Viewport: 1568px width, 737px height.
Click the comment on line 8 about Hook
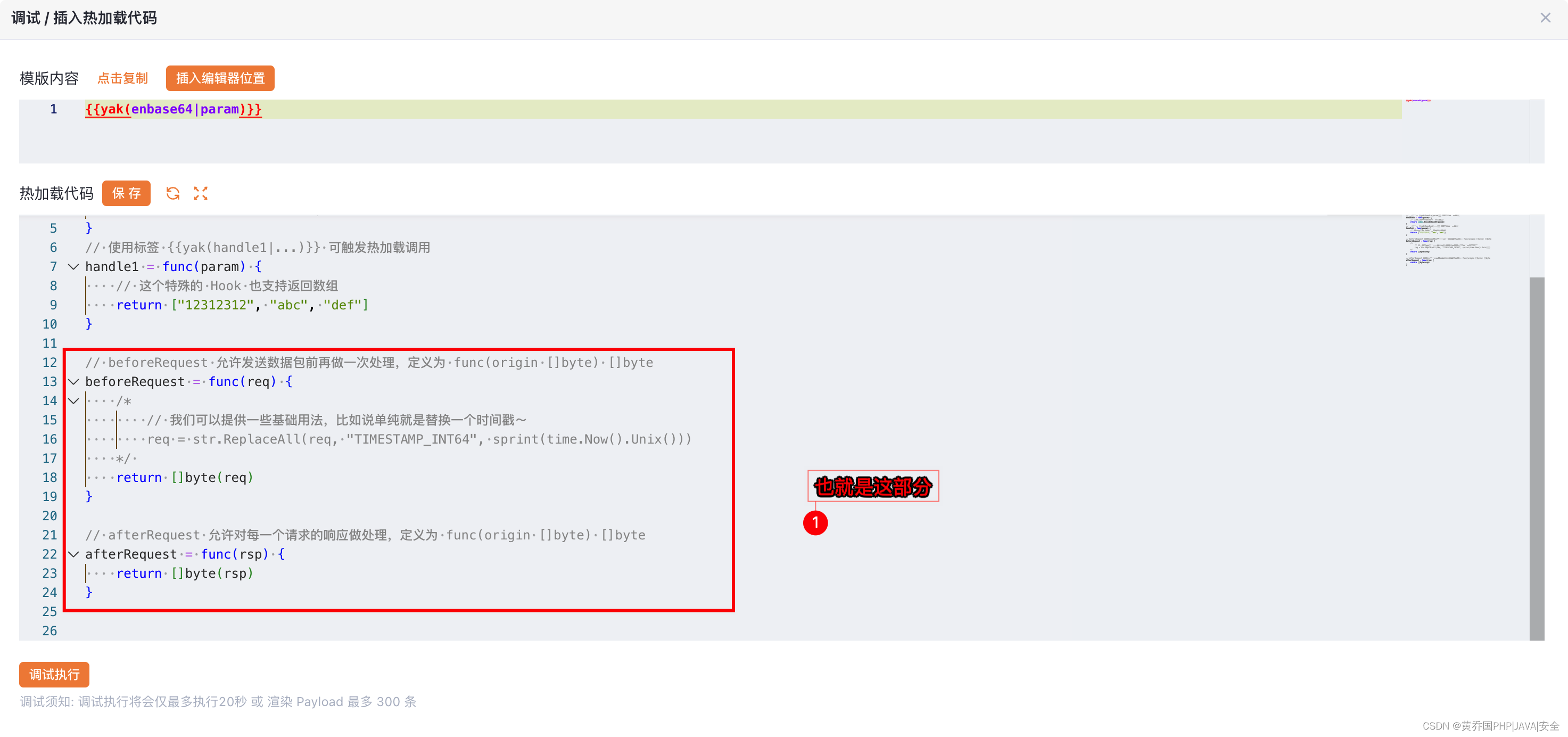(226, 285)
